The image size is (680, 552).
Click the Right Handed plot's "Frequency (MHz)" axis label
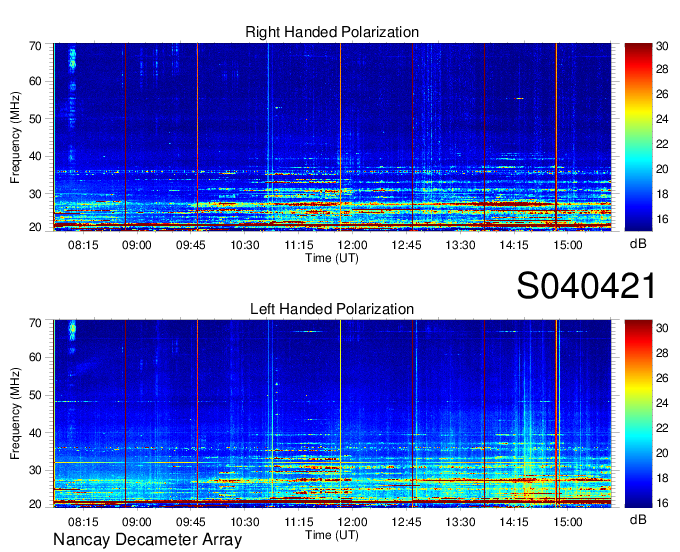(x=15, y=137)
